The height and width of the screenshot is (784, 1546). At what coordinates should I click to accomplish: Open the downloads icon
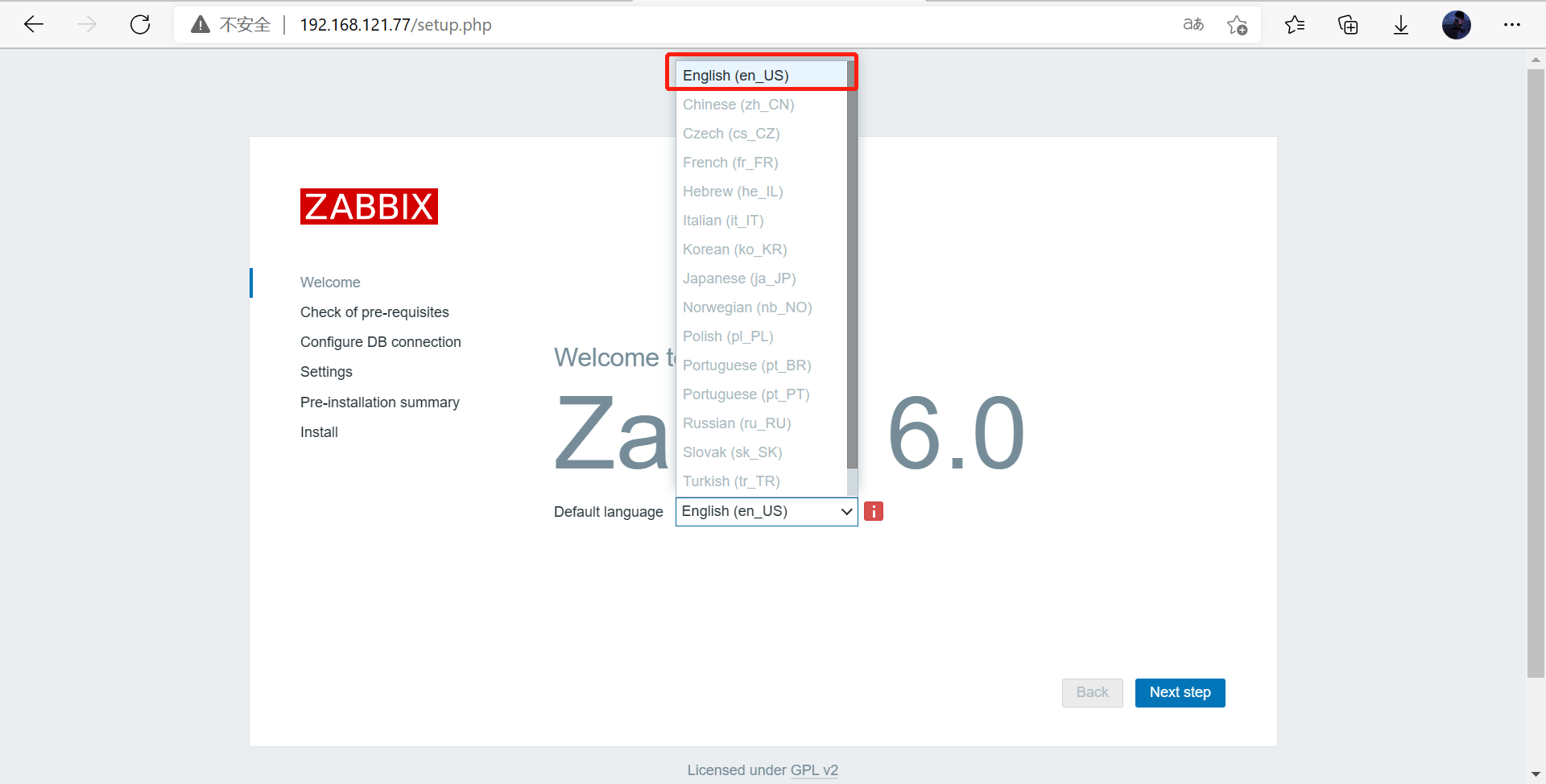(1401, 25)
